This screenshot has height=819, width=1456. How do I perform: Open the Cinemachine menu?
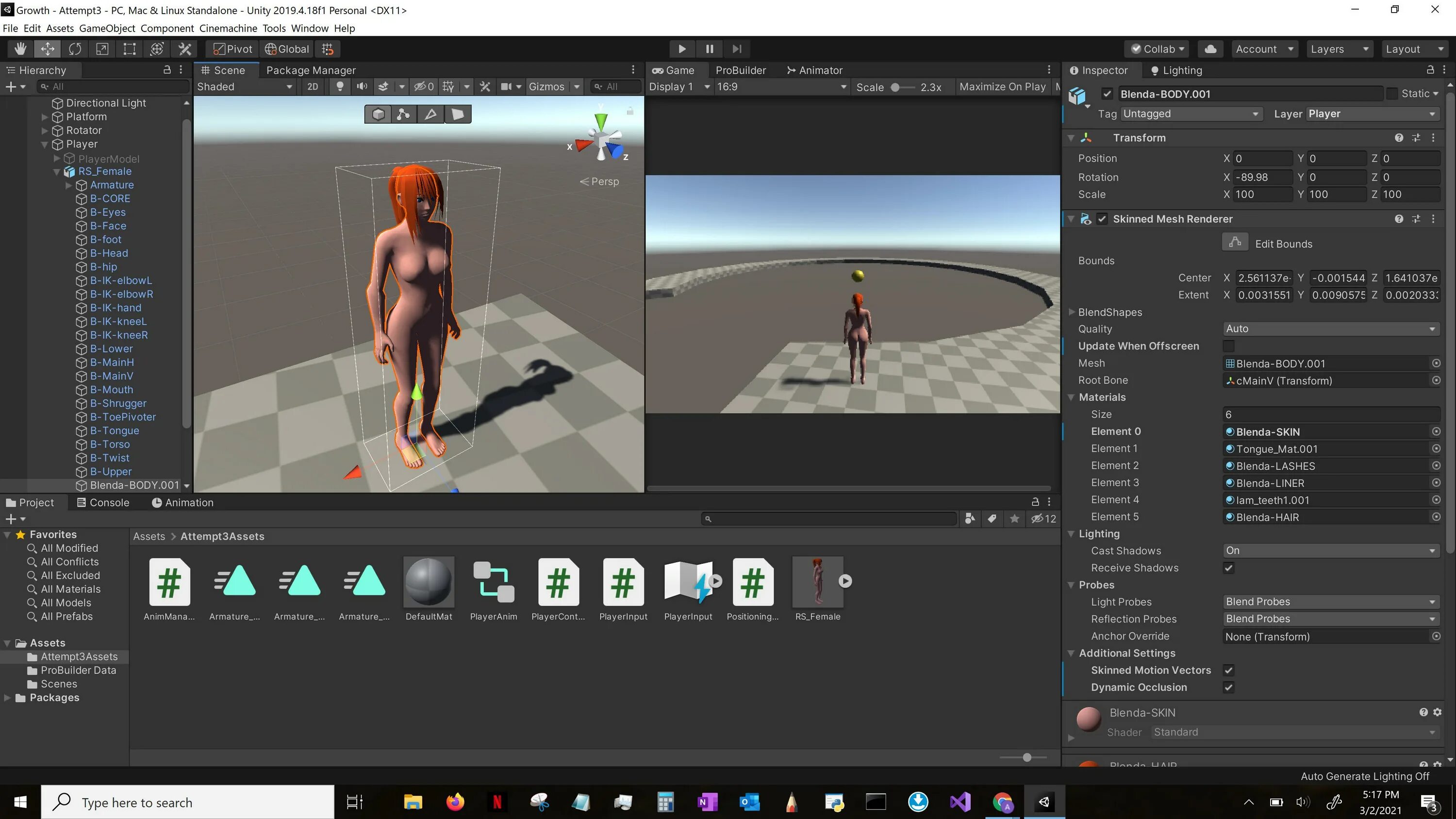[x=228, y=28]
